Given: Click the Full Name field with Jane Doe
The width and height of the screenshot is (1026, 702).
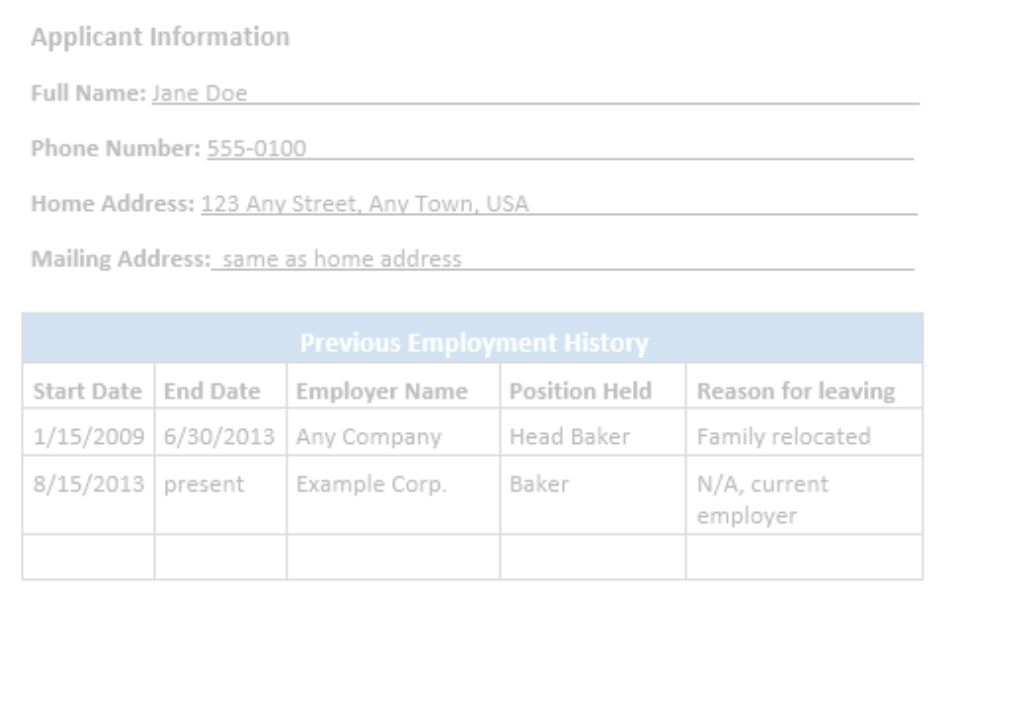Looking at the screenshot, I should pos(535,93).
